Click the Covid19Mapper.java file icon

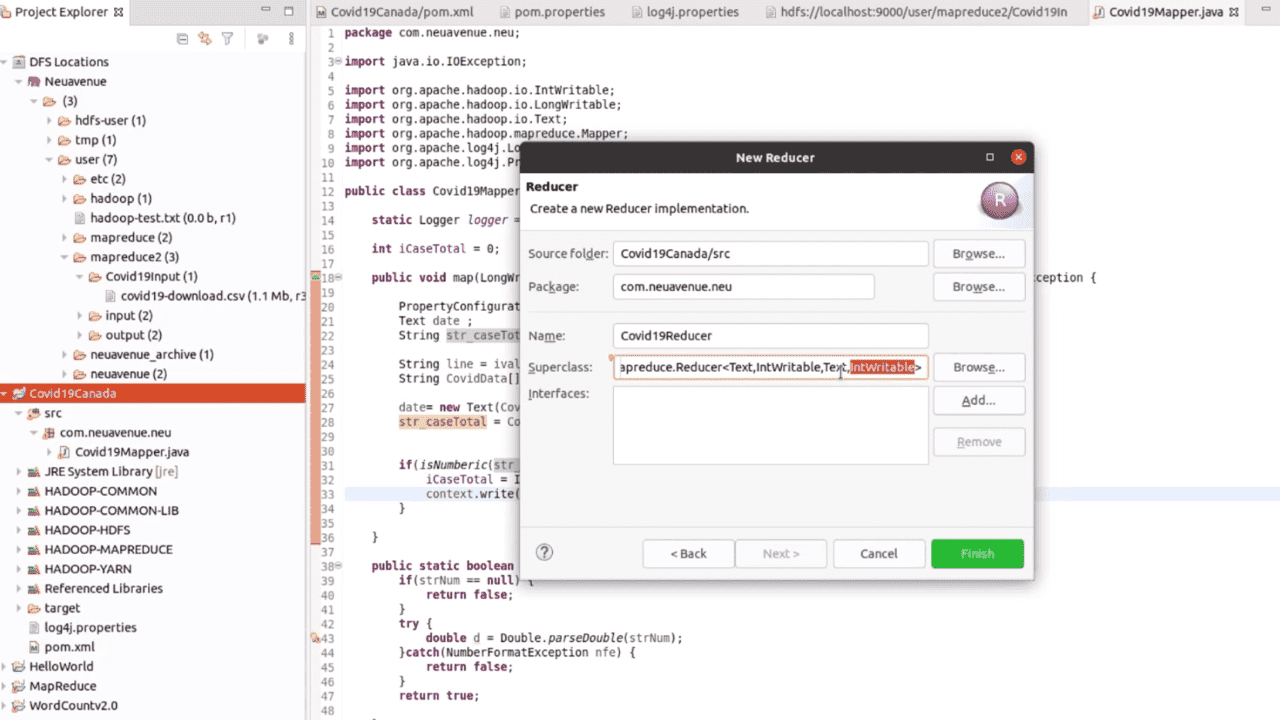pyautogui.click(x=65, y=452)
